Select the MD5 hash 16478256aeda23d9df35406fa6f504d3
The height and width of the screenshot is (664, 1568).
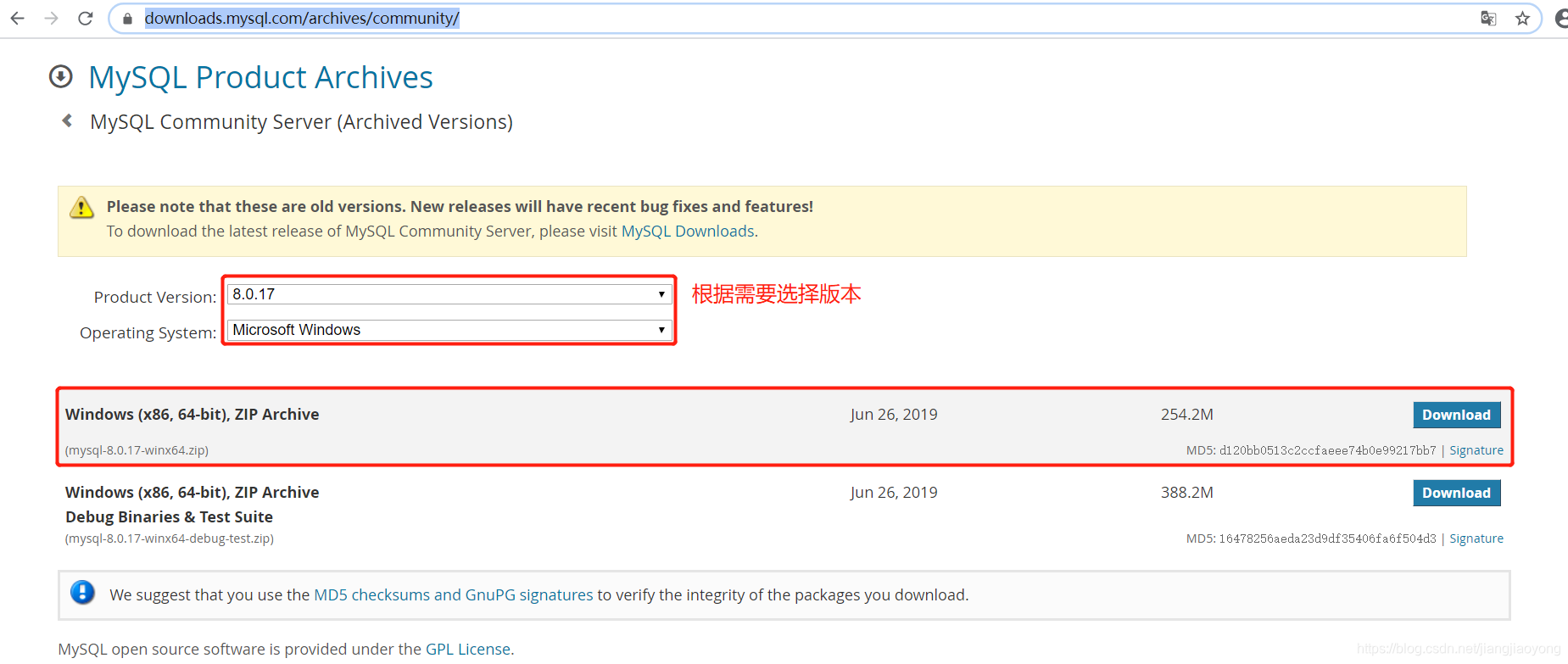click(x=1327, y=538)
